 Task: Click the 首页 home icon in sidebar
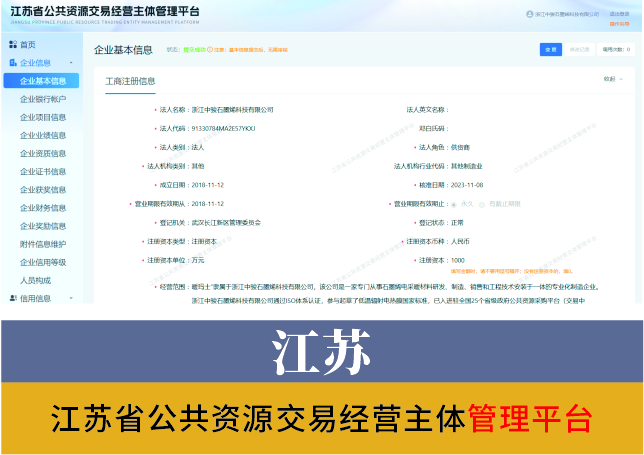[x=13, y=44]
